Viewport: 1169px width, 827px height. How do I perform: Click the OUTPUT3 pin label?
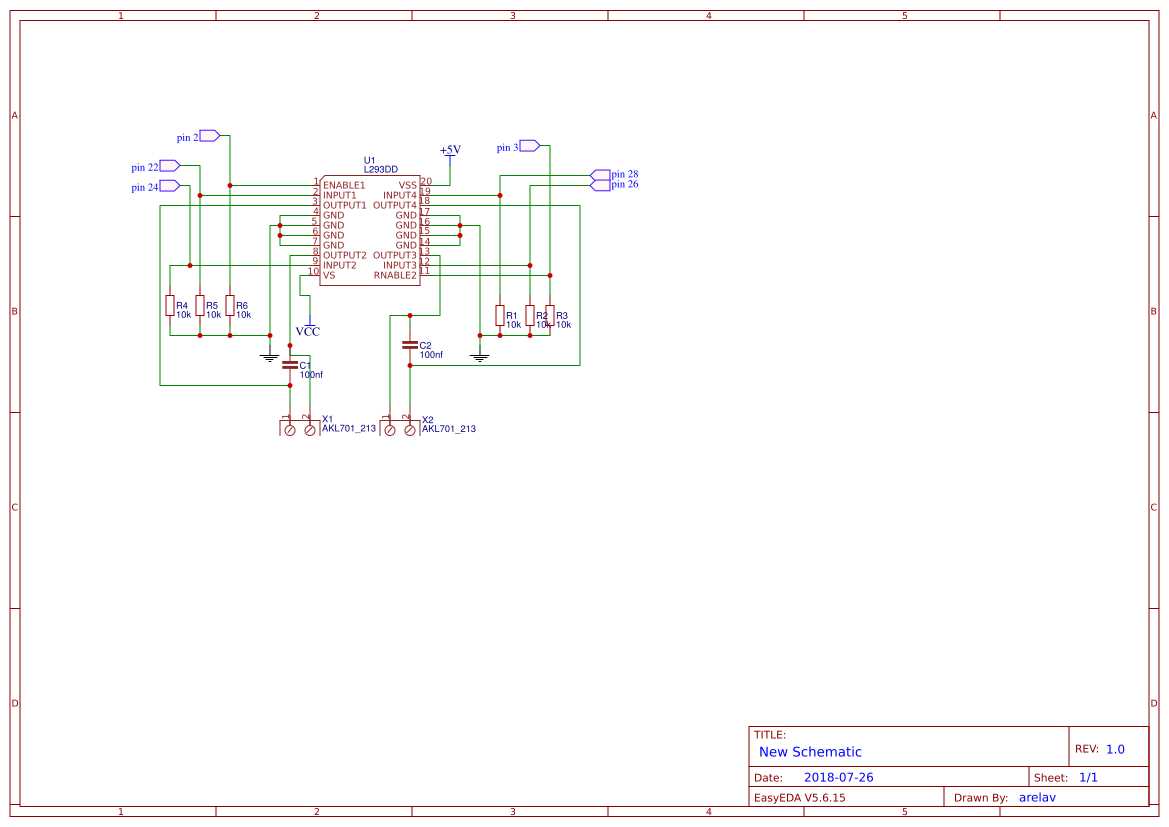click(x=395, y=255)
